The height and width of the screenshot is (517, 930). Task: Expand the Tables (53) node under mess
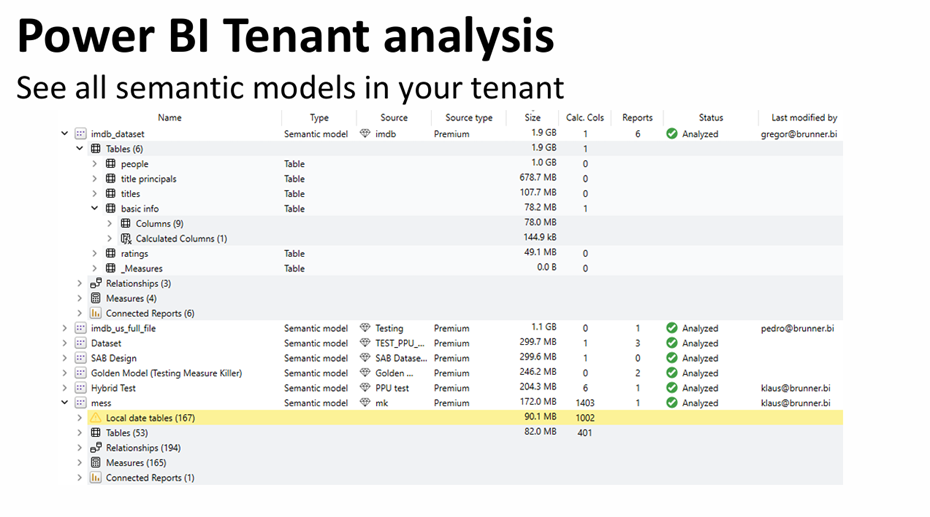coord(80,433)
